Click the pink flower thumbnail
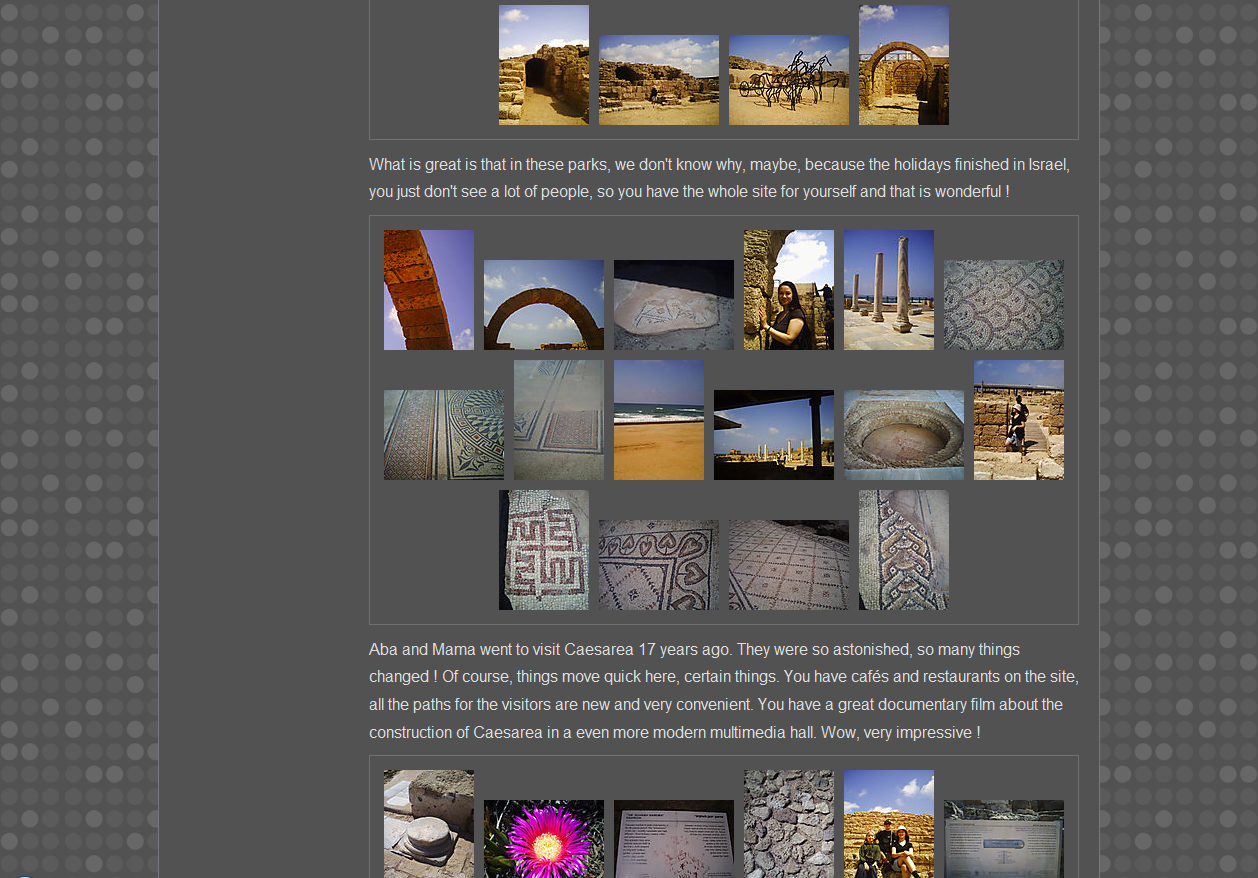The image size is (1258, 878). 543,838
